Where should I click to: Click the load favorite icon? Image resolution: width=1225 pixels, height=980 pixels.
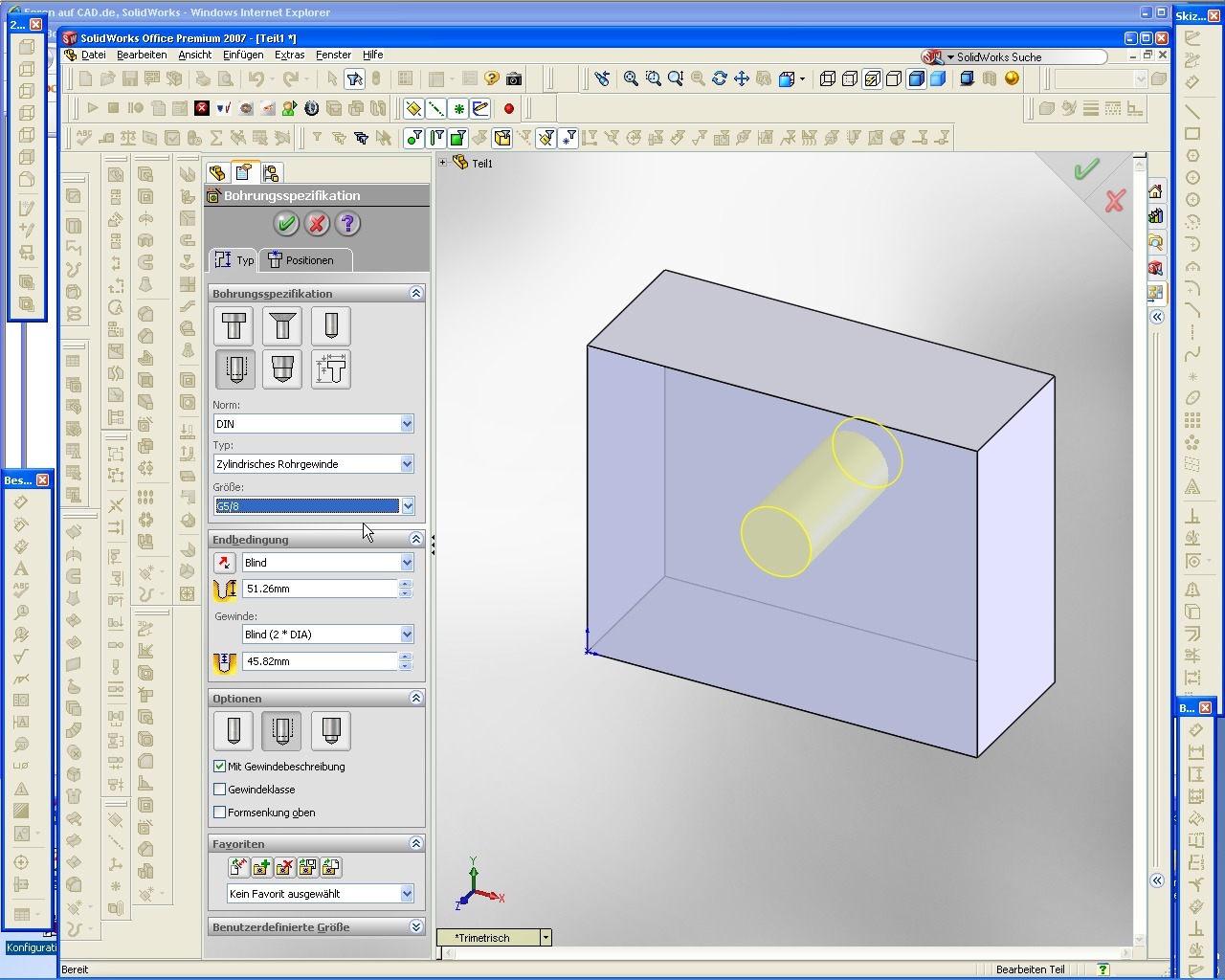(330, 867)
